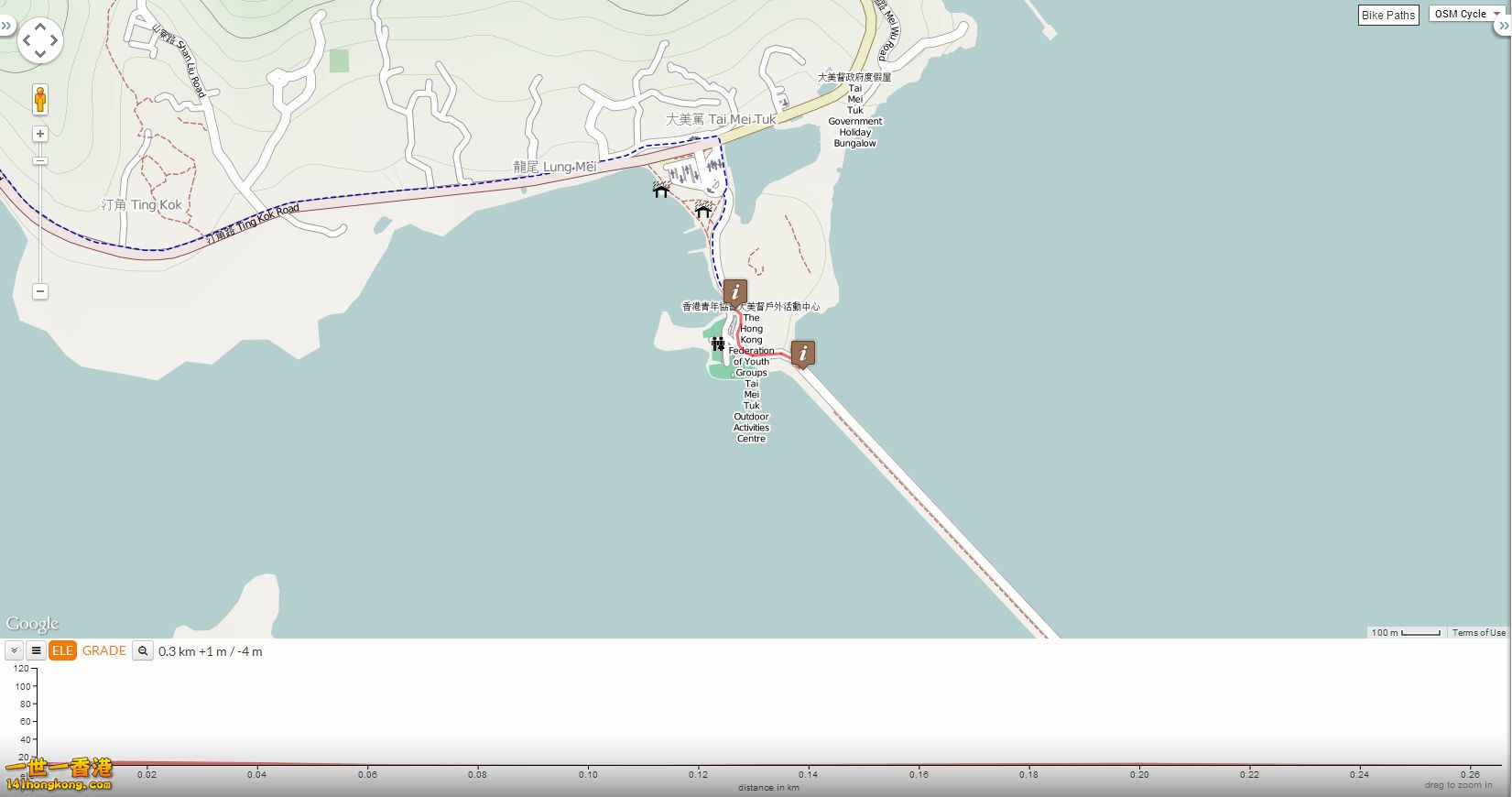Zoom out with the minus button
Image resolution: width=1512 pixels, height=797 pixels.
[40, 291]
